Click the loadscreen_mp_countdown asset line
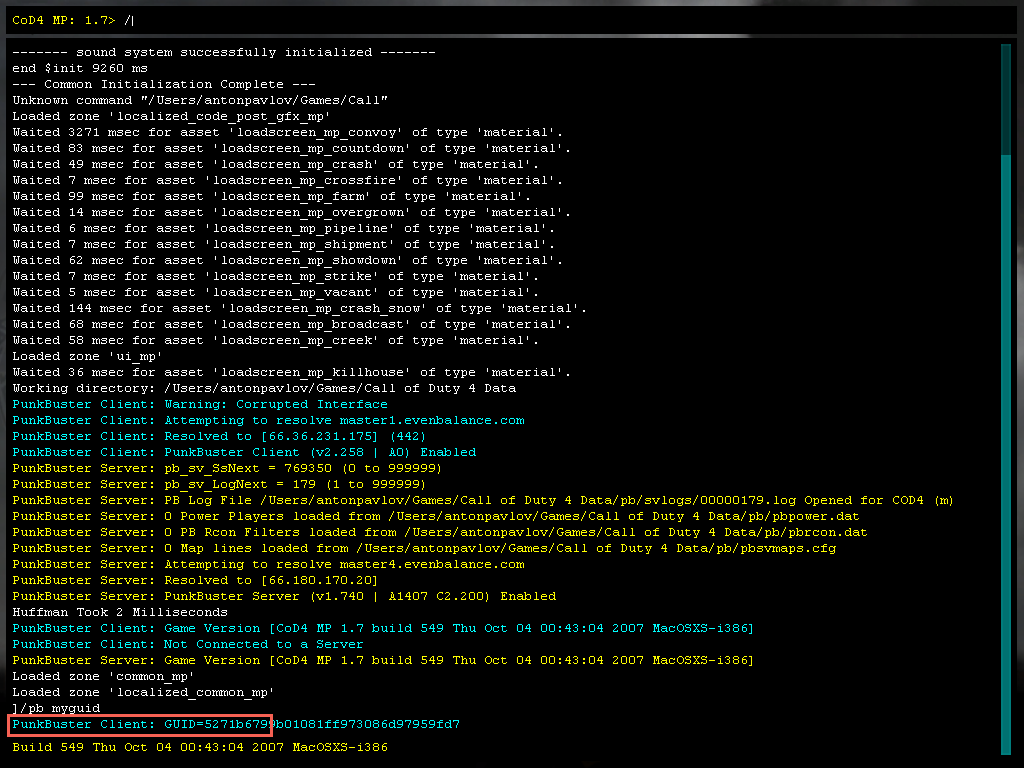 [291, 148]
